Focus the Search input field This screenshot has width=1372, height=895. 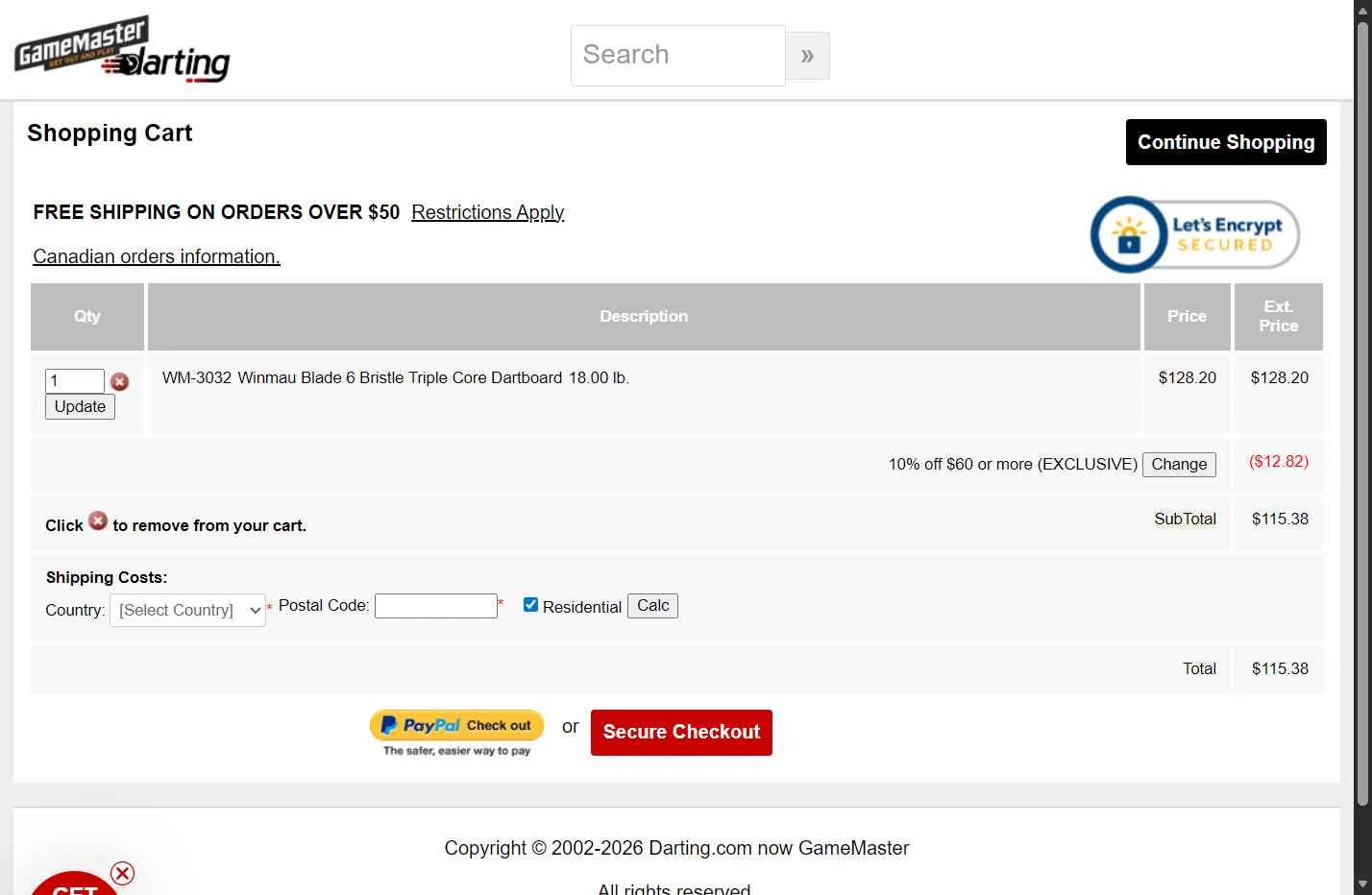(x=678, y=56)
